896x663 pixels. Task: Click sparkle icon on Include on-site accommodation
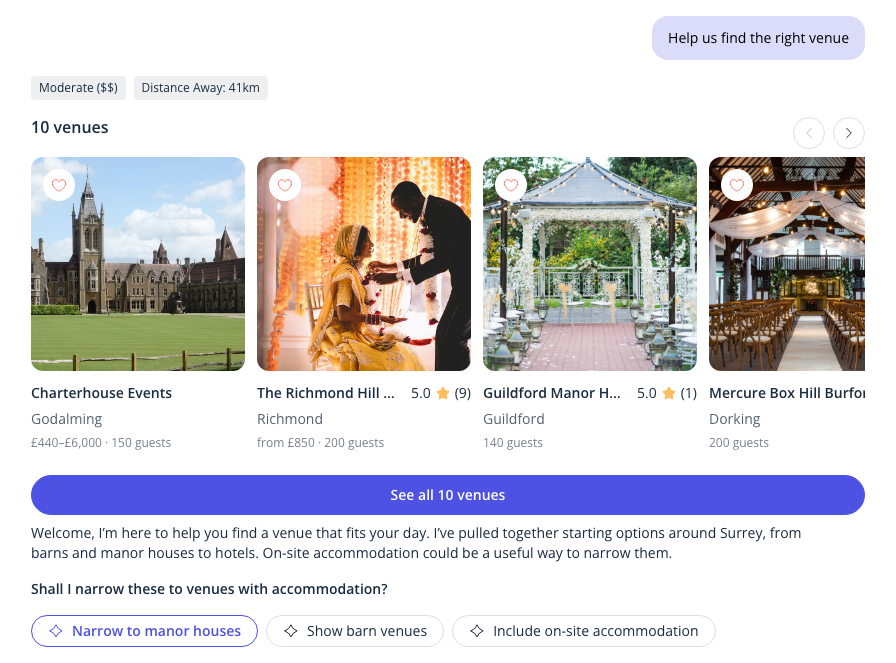[477, 631]
